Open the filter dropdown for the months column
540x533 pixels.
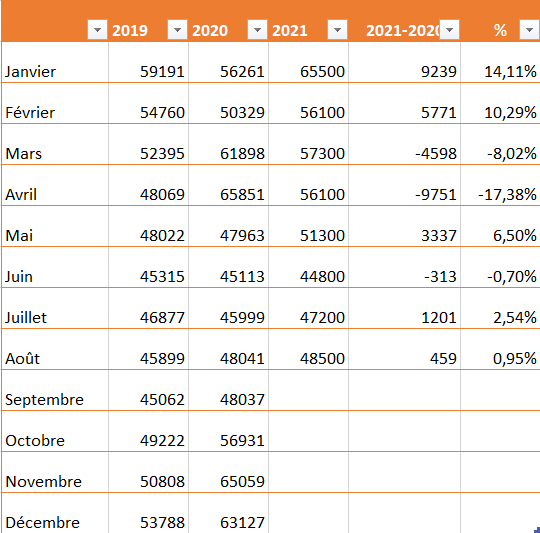97,30
